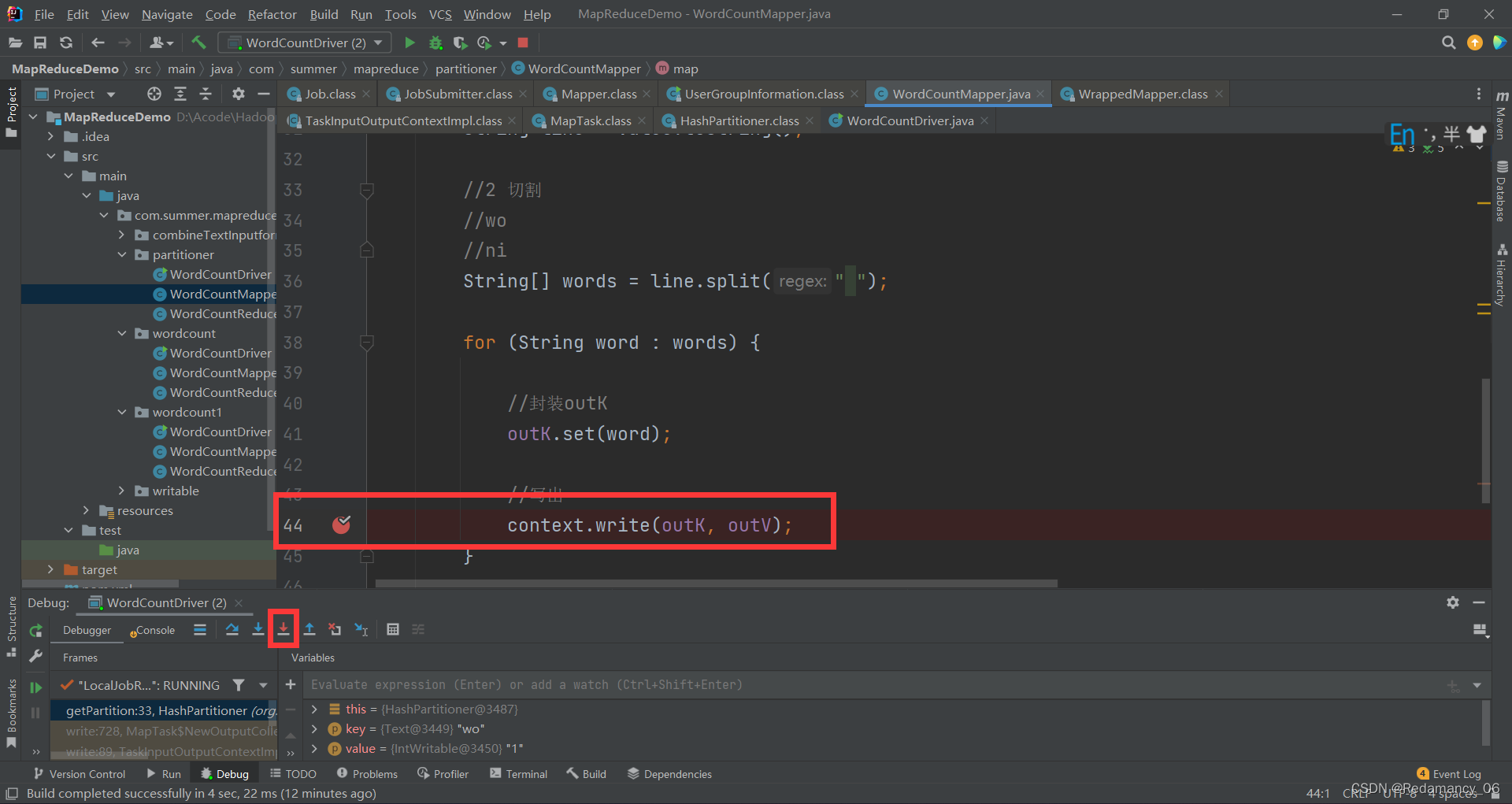Click the Search Everywhere magnifier icon
1512x804 pixels.
click(1448, 43)
